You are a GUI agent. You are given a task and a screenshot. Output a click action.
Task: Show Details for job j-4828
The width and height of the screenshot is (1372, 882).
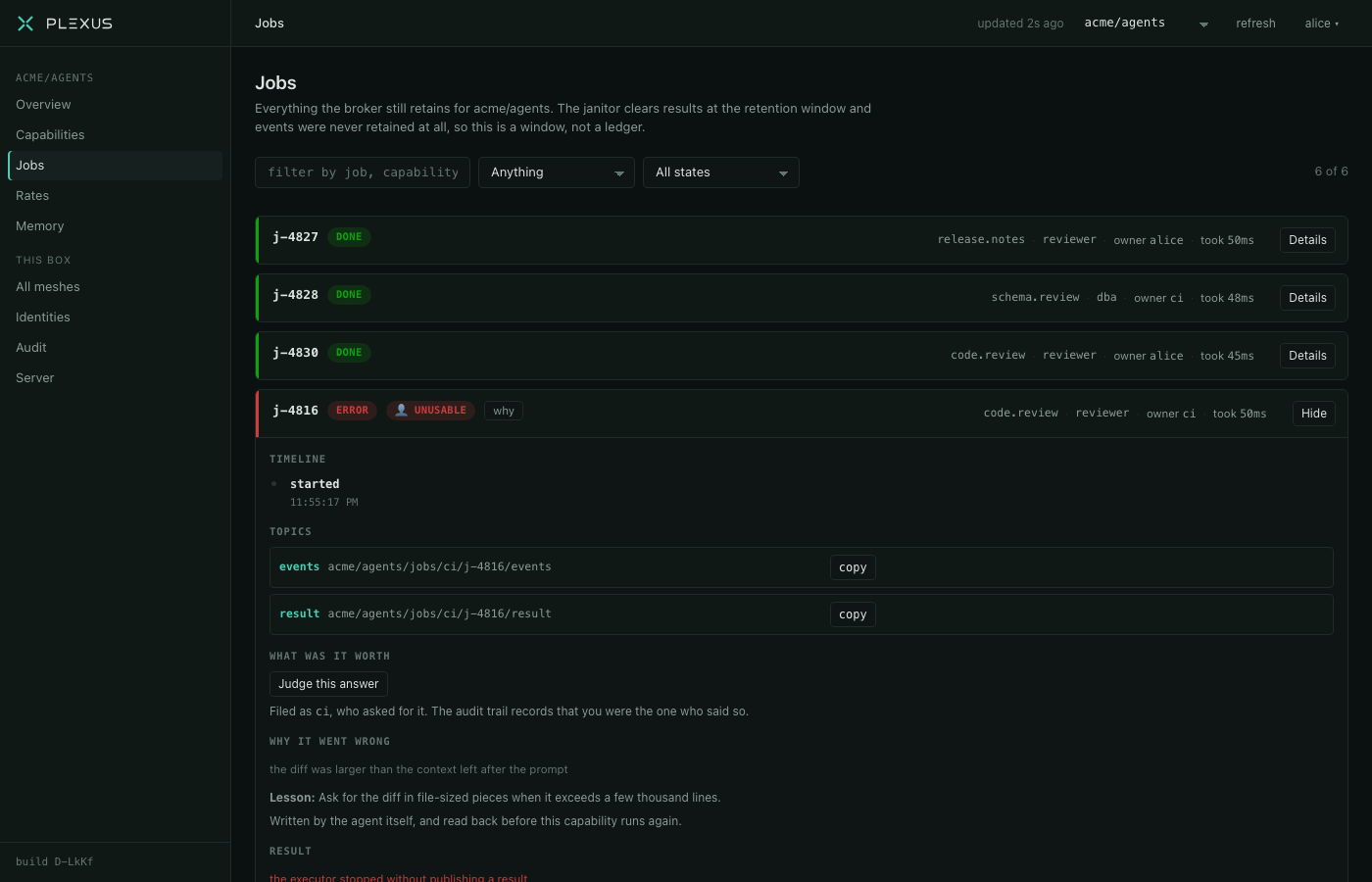click(x=1307, y=298)
